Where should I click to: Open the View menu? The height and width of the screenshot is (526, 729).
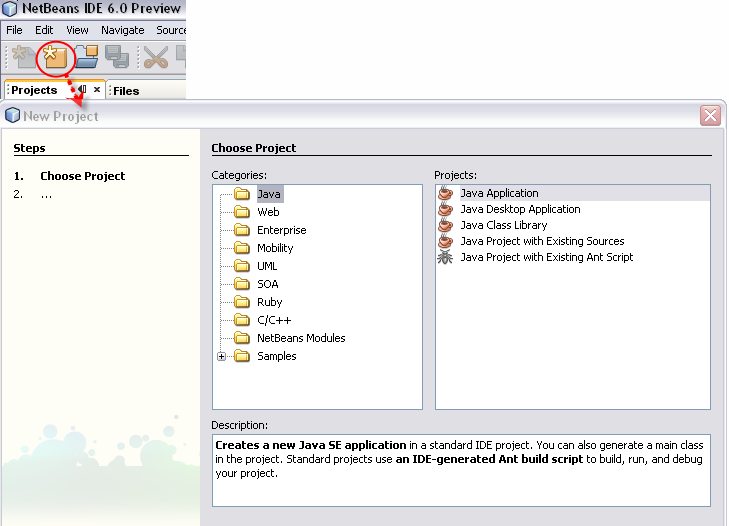(77, 30)
